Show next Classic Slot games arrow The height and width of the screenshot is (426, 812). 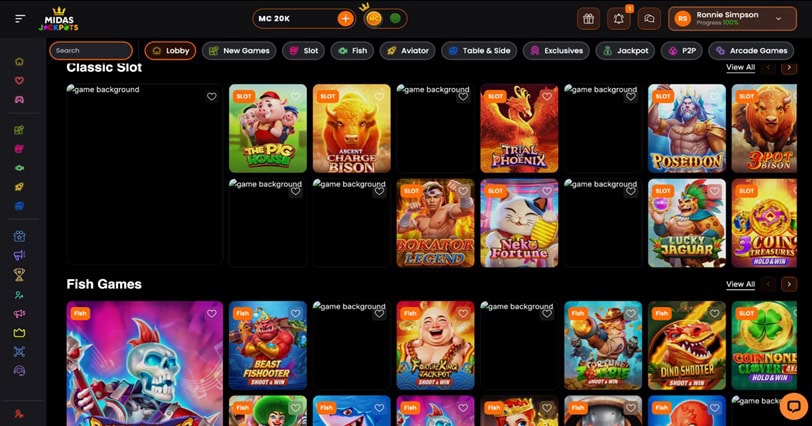[789, 67]
